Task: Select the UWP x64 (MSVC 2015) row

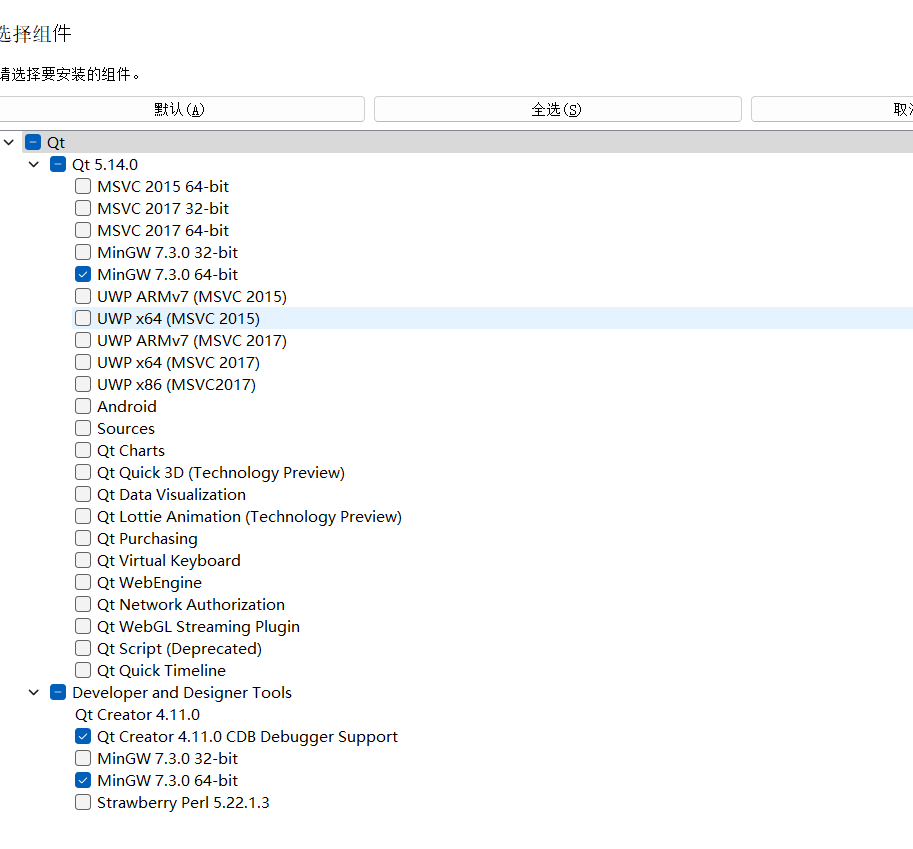Action: pyautogui.click(x=178, y=318)
